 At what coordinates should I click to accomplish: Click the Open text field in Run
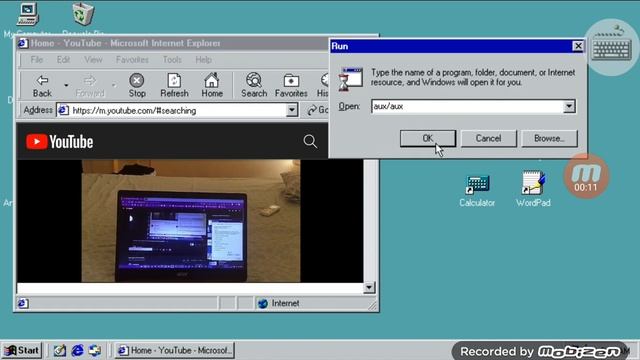click(x=467, y=107)
